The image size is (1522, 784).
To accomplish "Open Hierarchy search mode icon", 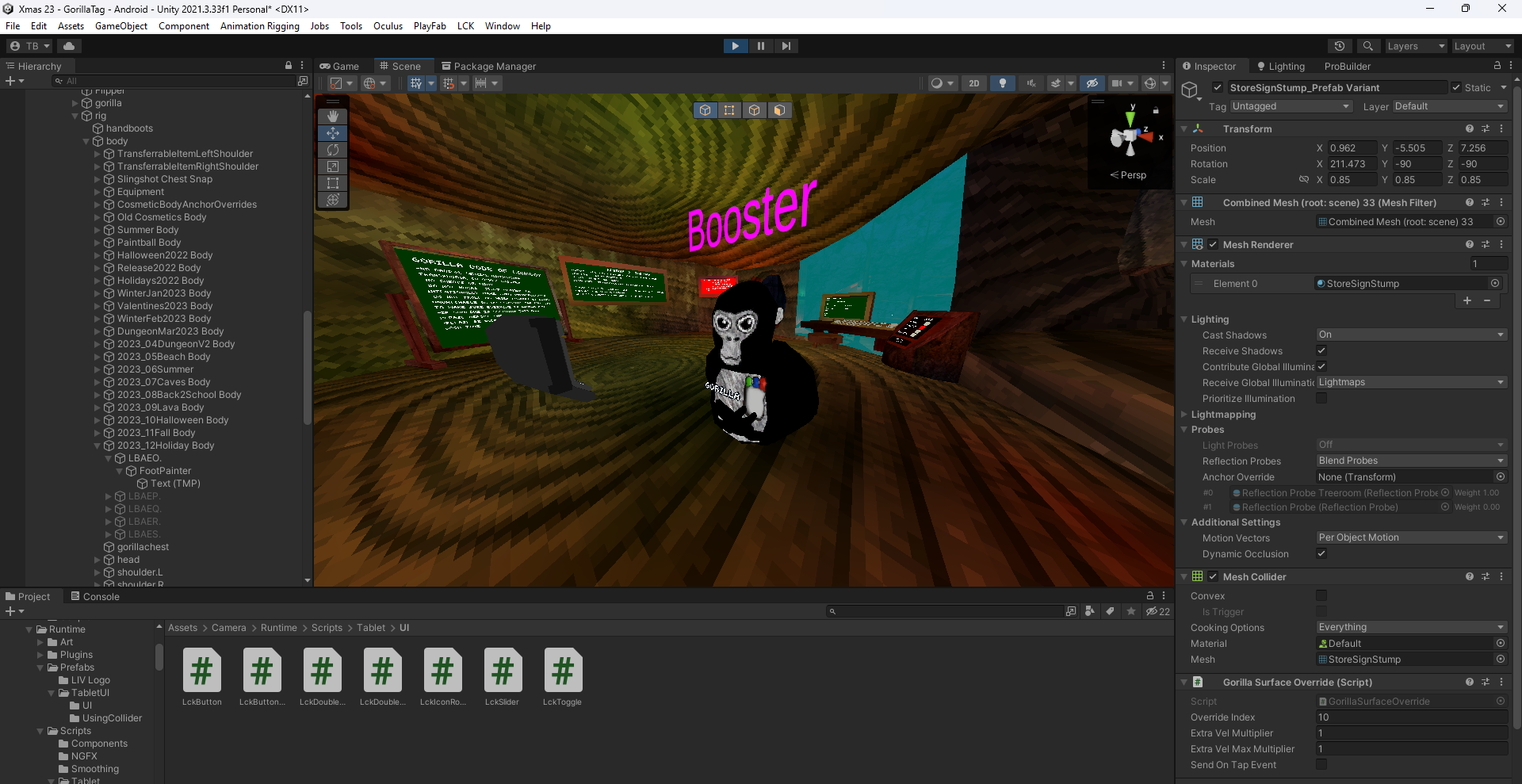I will coord(303,81).
